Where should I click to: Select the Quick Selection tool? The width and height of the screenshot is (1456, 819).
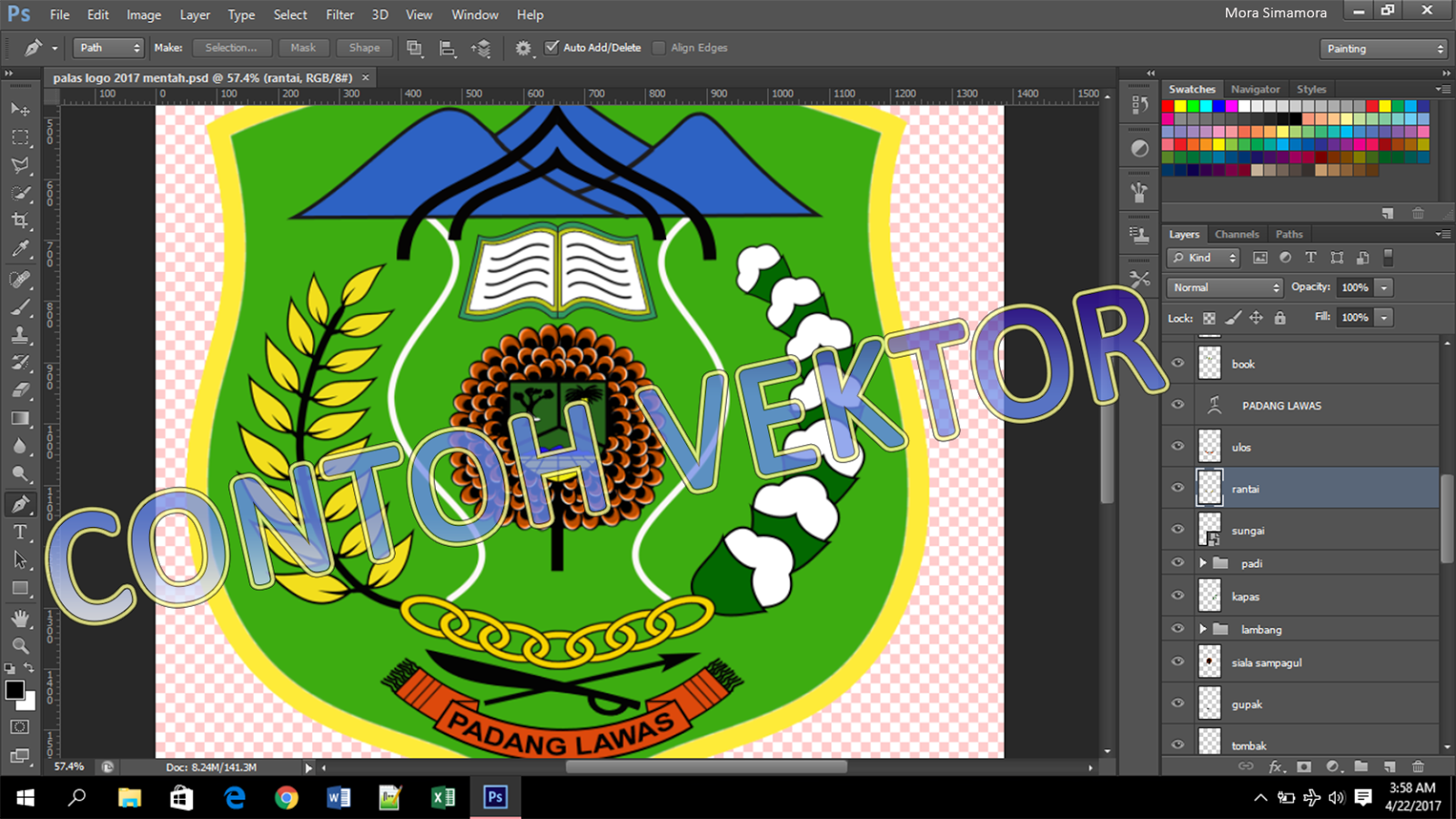click(20, 194)
